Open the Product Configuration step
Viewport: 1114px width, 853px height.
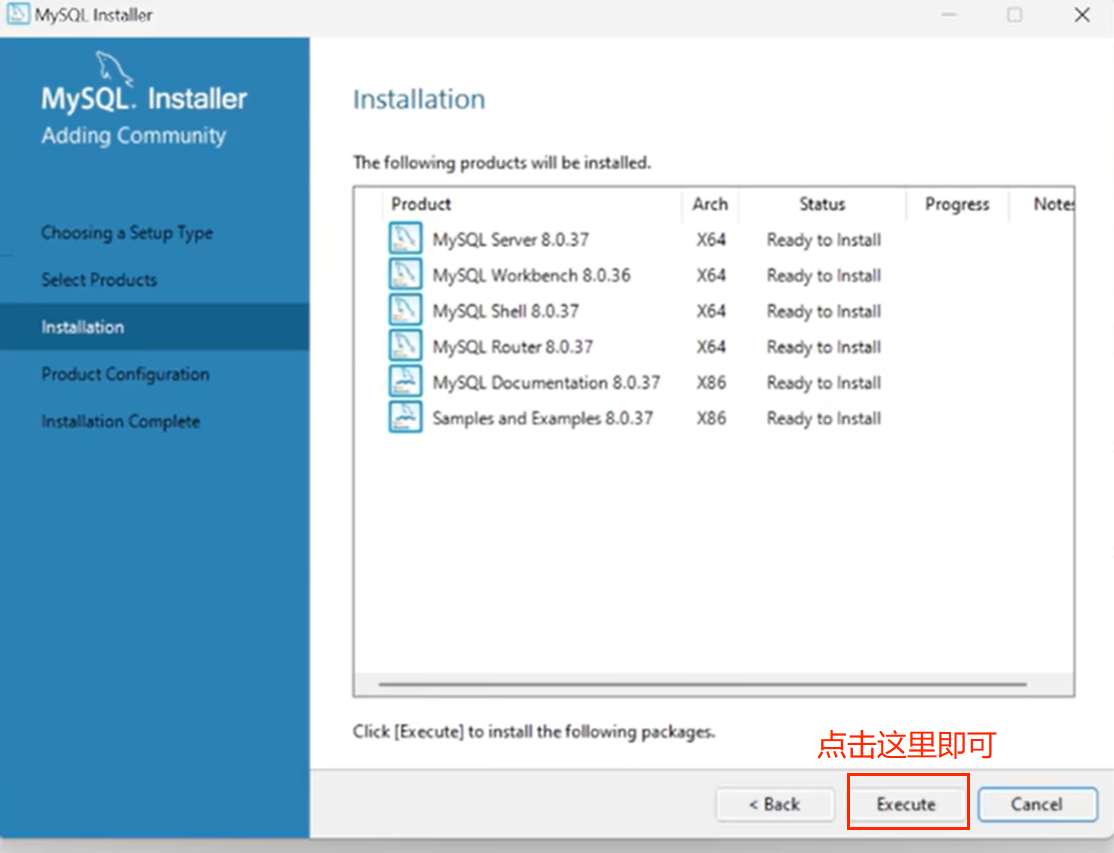[125, 374]
